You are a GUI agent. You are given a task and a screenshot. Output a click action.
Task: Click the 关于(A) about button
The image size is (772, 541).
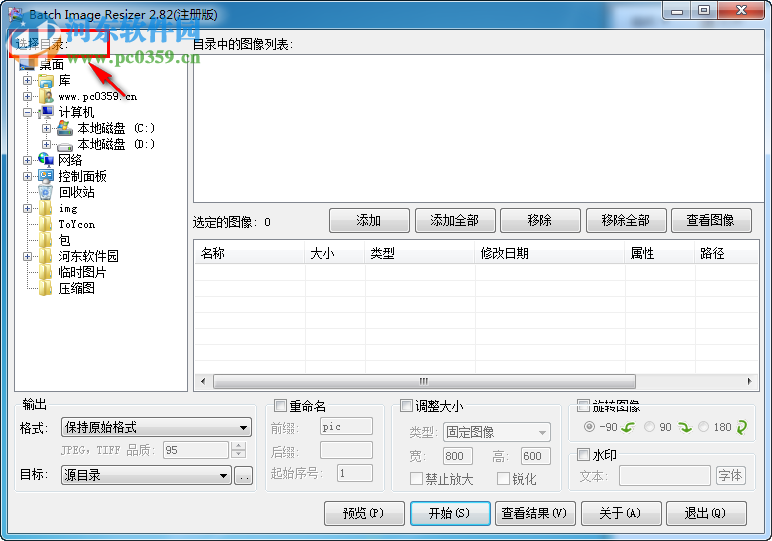pyautogui.click(x=621, y=513)
